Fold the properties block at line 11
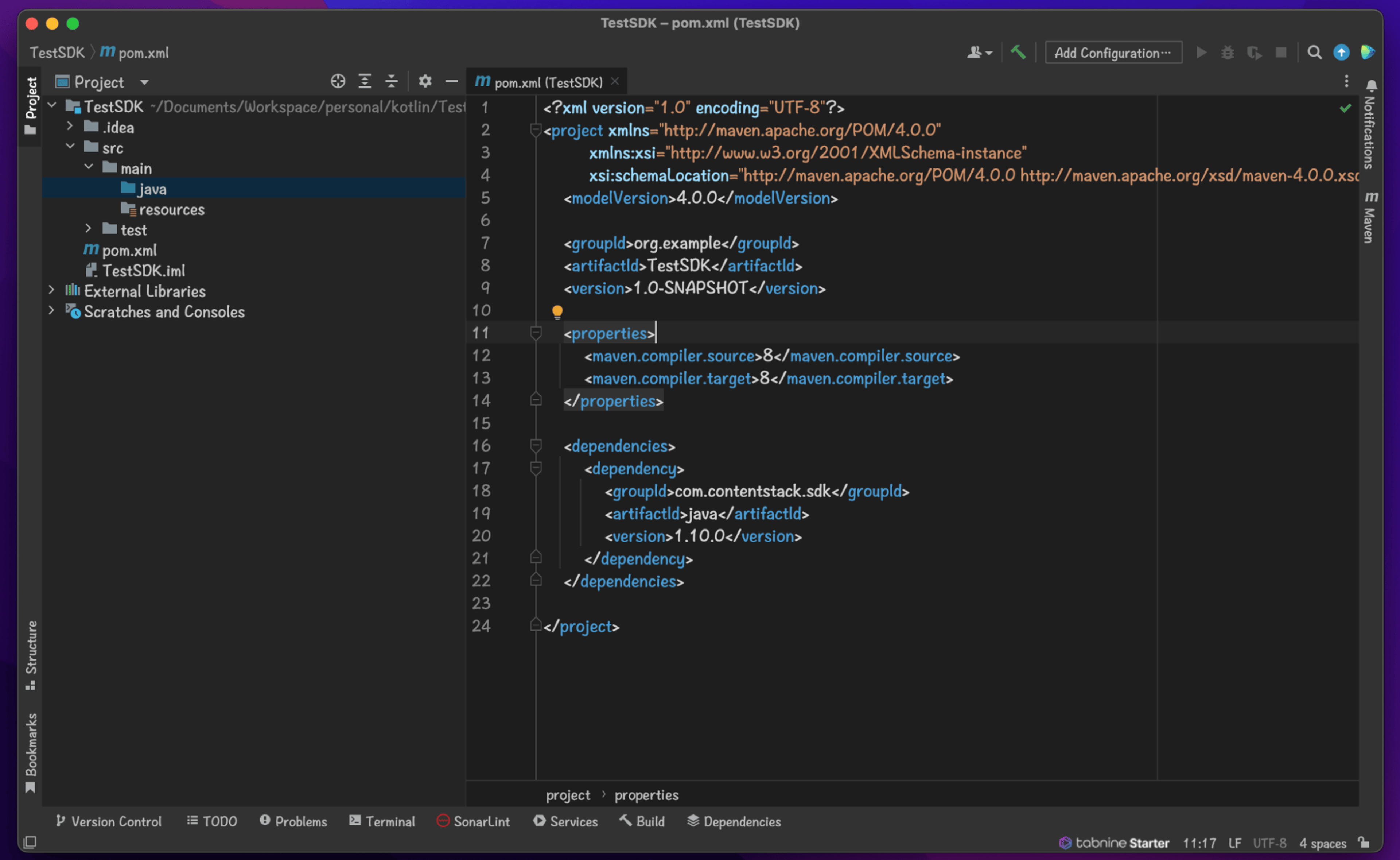 click(x=536, y=333)
